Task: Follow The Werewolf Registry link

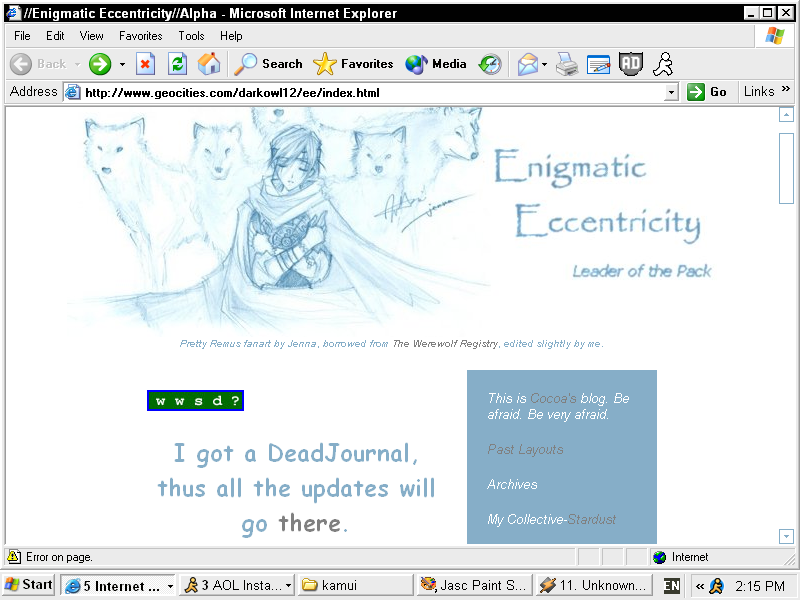Action: tap(445, 344)
